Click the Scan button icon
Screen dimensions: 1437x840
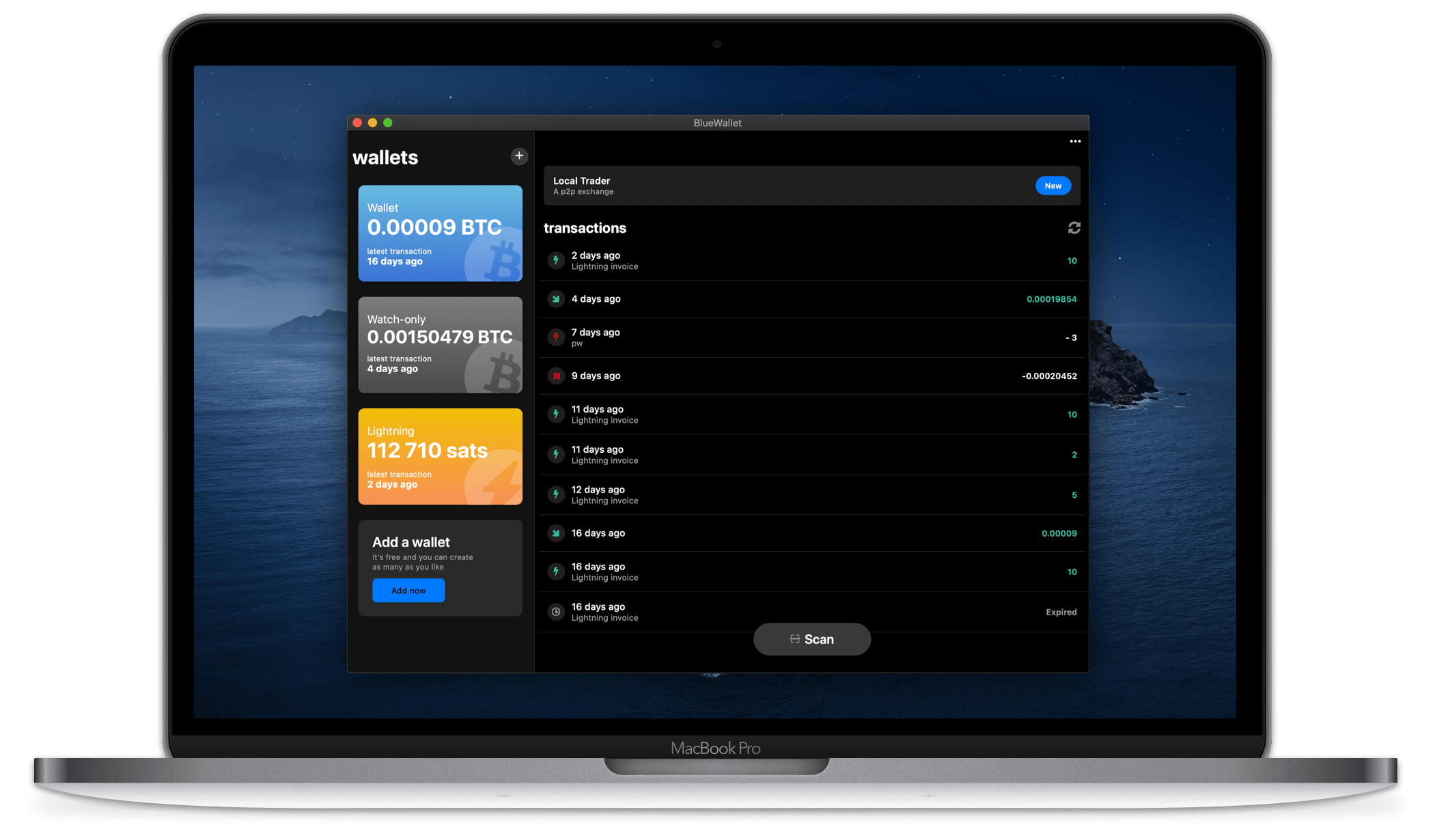click(794, 638)
